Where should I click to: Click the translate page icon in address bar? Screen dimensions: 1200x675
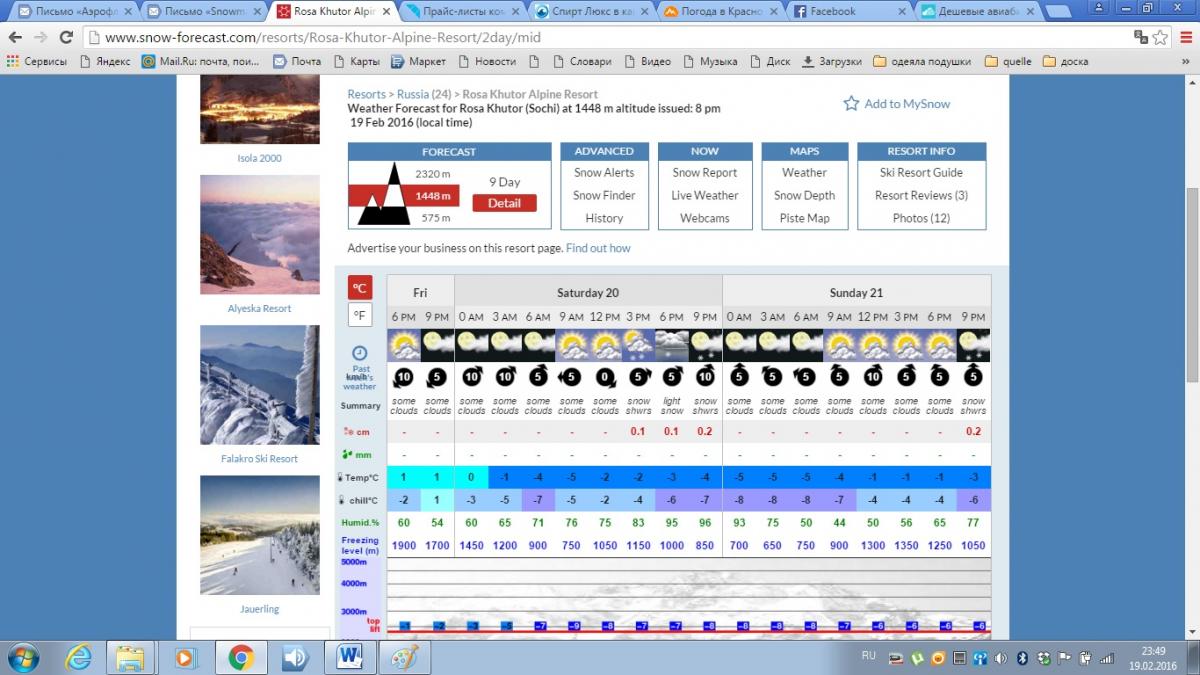coord(1141,37)
